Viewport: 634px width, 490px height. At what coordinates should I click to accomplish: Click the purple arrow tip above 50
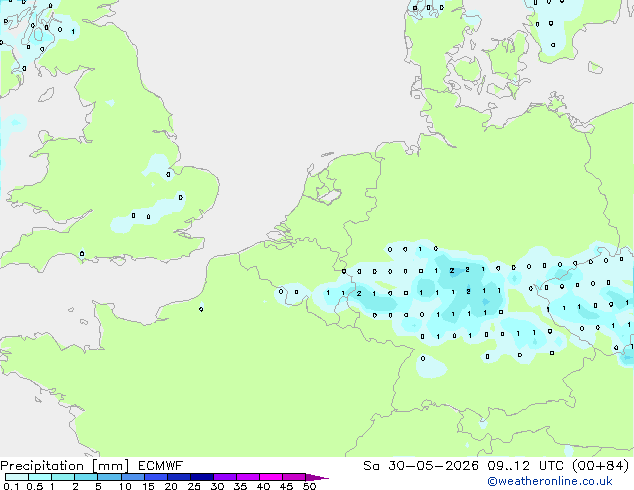click(x=317, y=477)
